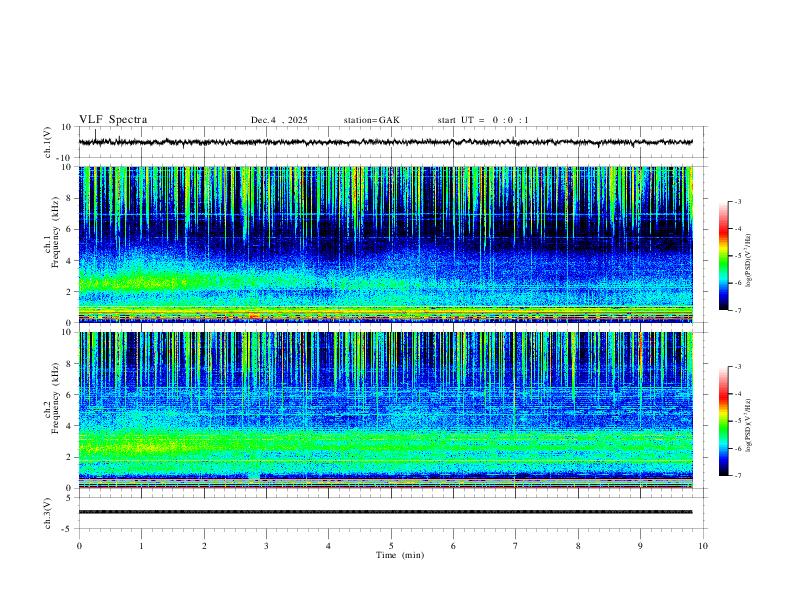792x612 pixels.
Task: Select the ch.1 colorbar "log(PSD)(V²/Hz)" label
Action: tap(748, 261)
